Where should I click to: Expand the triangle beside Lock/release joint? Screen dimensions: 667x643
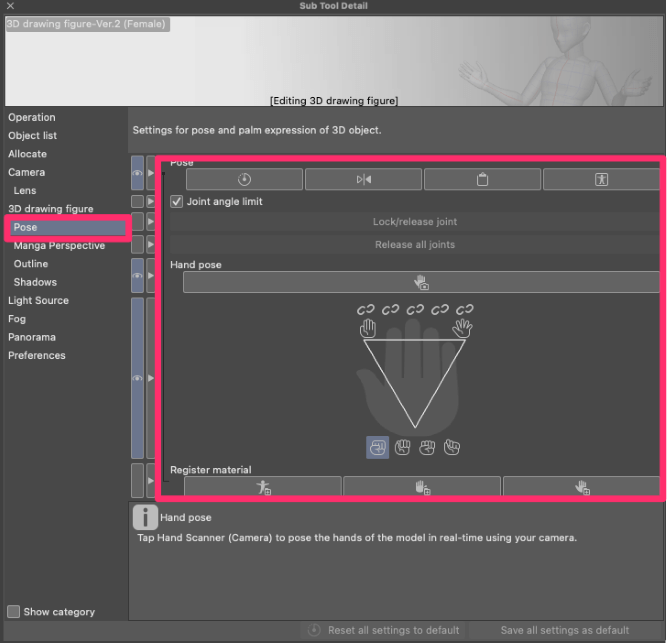[151, 222]
